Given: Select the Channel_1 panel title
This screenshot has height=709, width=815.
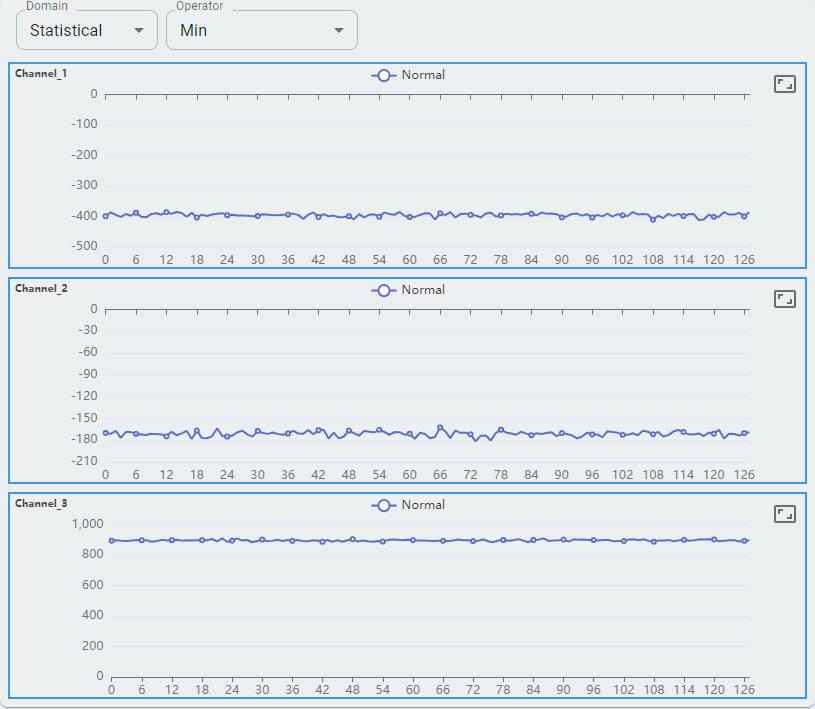Looking at the screenshot, I should [x=41, y=73].
